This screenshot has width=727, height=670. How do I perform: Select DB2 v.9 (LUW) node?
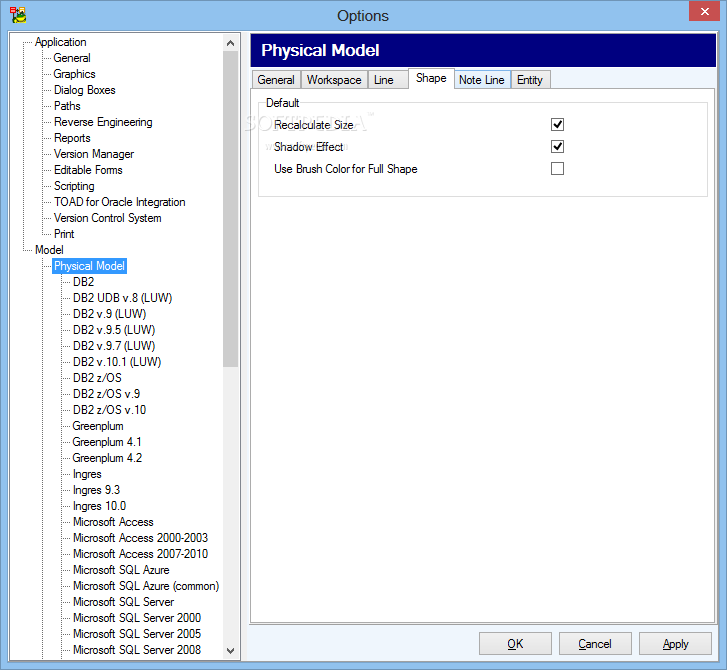109,314
